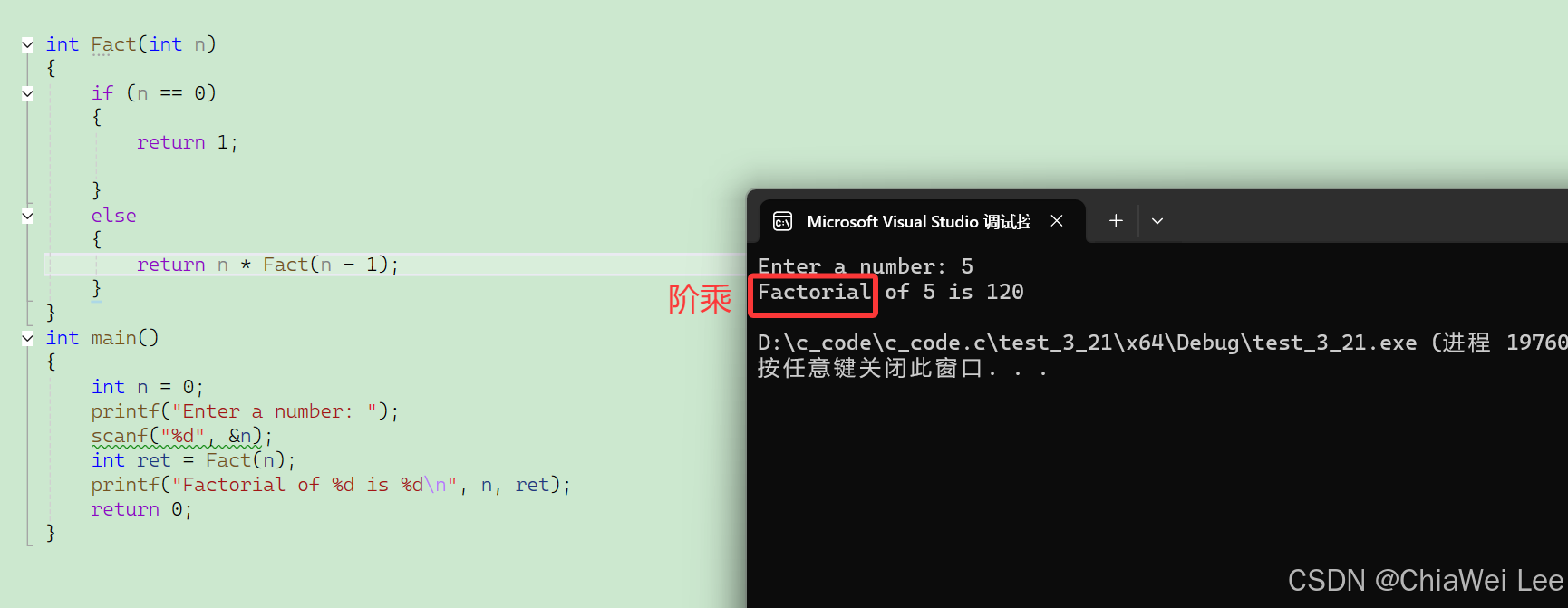Screen dimensions: 1568x608
Task: Collapse the main function body
Action: click(27, 337)
